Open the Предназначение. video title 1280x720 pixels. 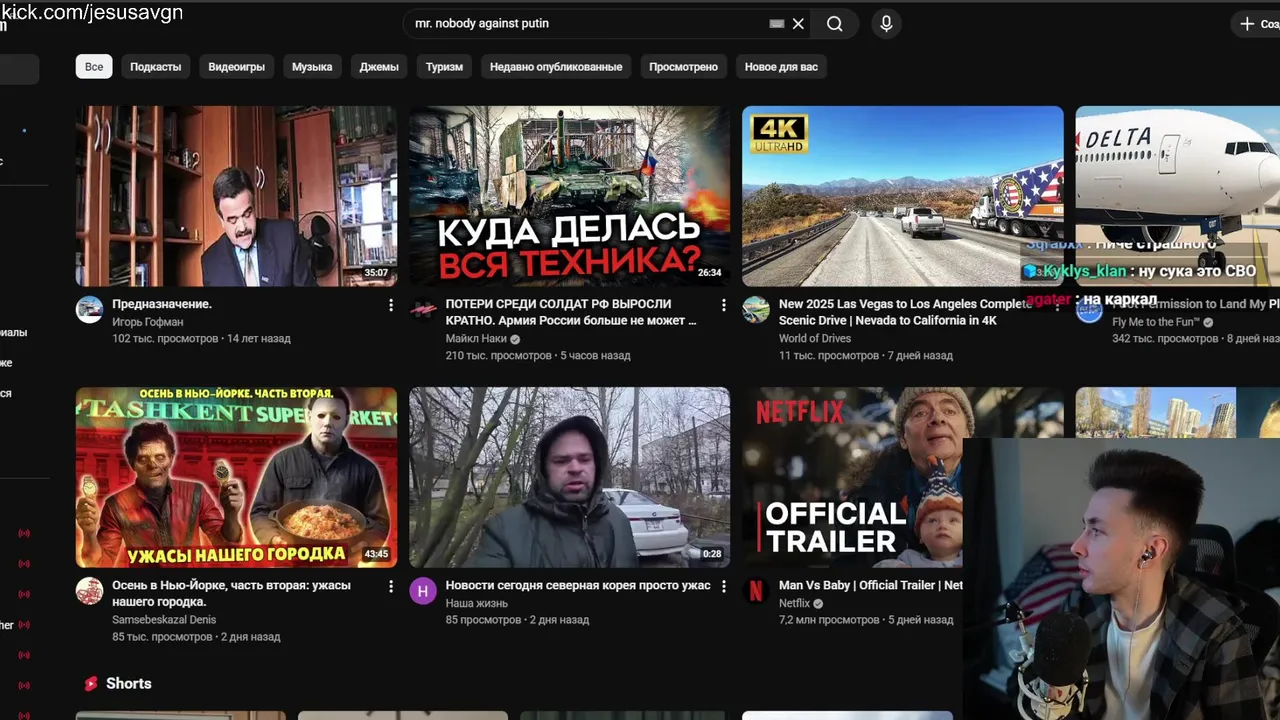162,304
